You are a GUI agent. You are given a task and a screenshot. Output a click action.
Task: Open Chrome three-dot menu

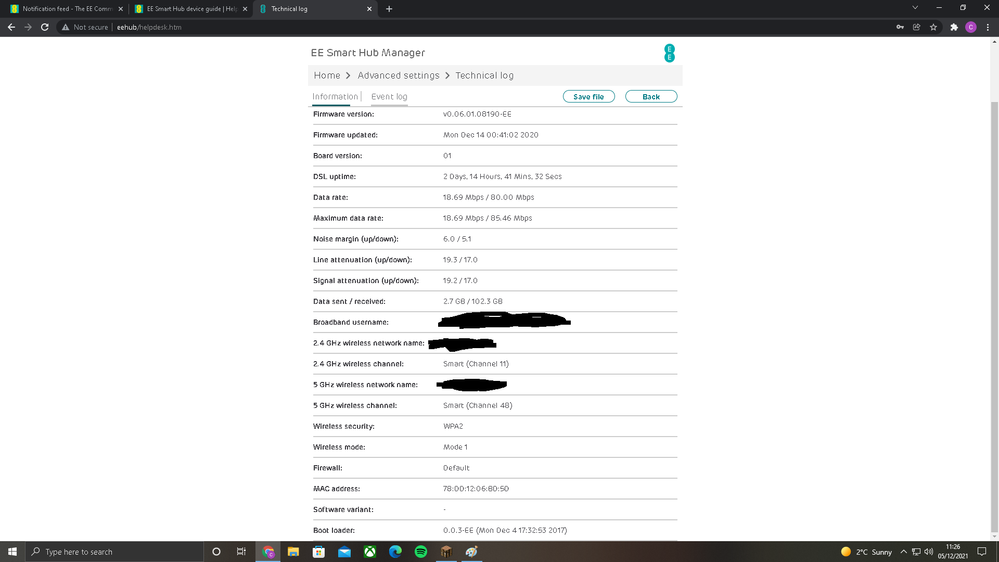(x=988, y=27)
